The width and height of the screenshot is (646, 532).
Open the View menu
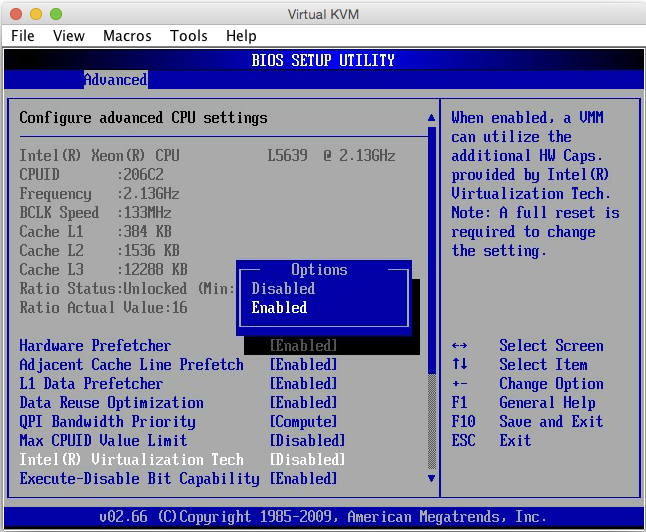pos(69,36)
